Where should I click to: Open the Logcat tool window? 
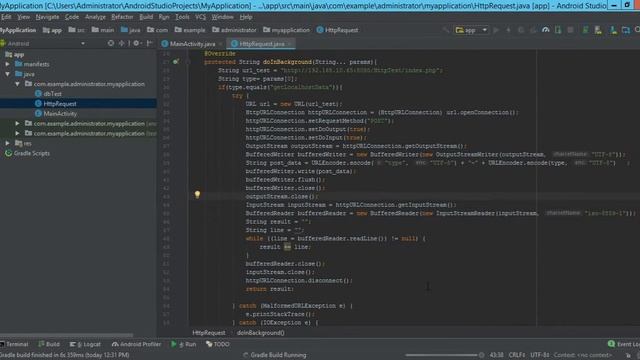[x=85, y=344]
